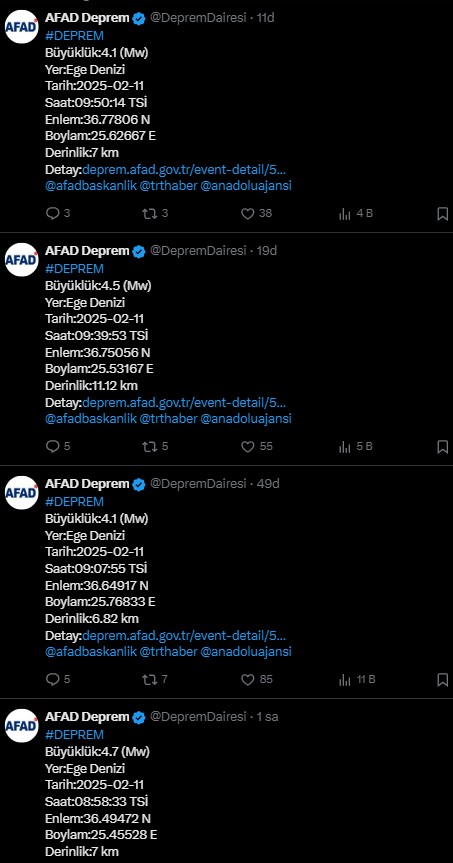View analytics showing 11 B views
The height and width of the screenshot is (863, 453).
coord(357,679)
